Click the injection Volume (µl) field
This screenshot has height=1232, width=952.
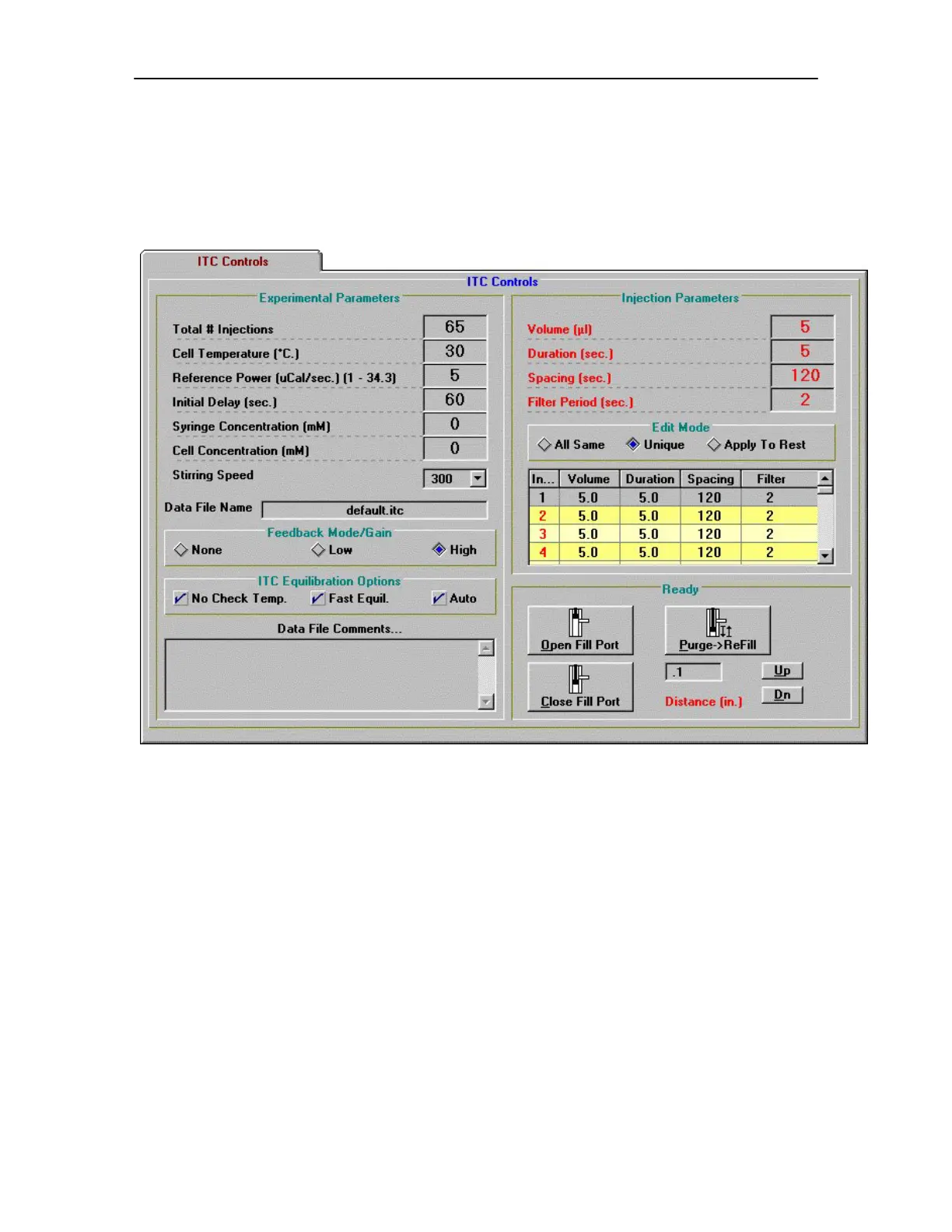(x=803, y=327)
